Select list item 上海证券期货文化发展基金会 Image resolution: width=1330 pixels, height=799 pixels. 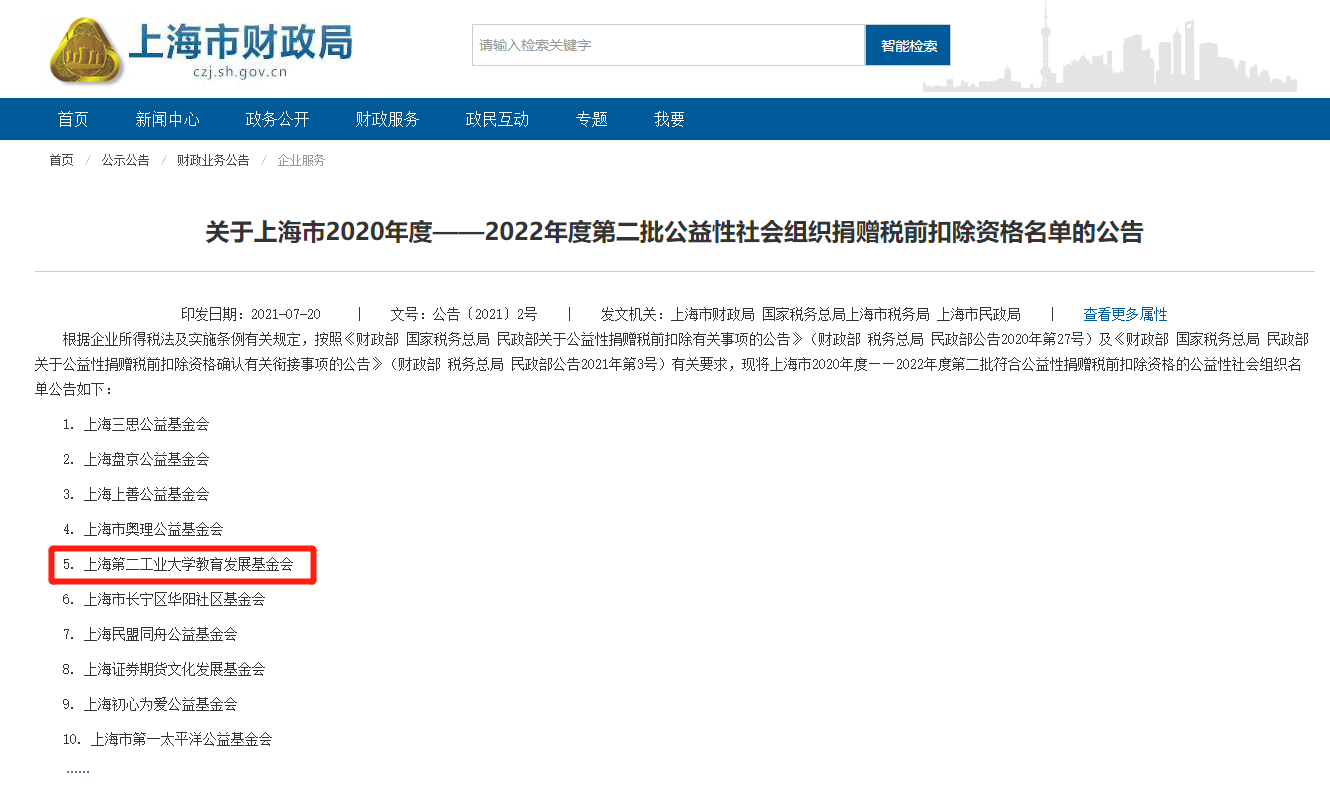(x=174, y=669)
